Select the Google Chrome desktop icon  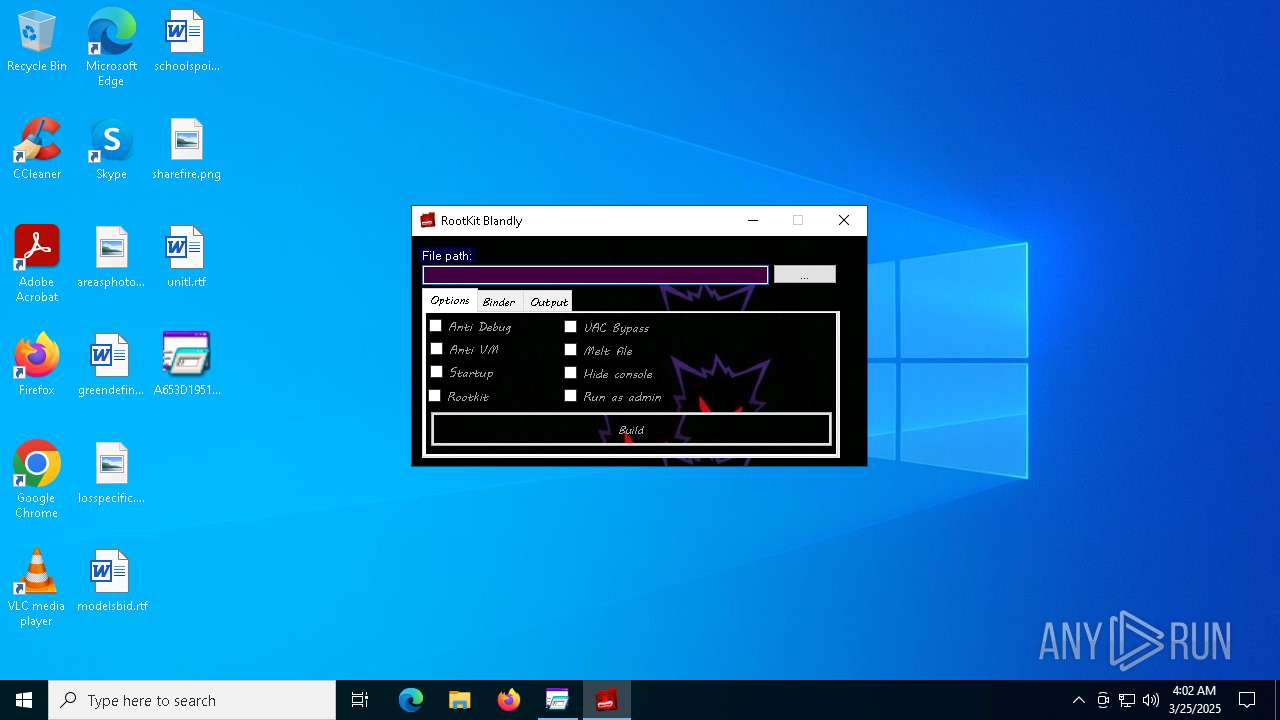coord(37,480)
